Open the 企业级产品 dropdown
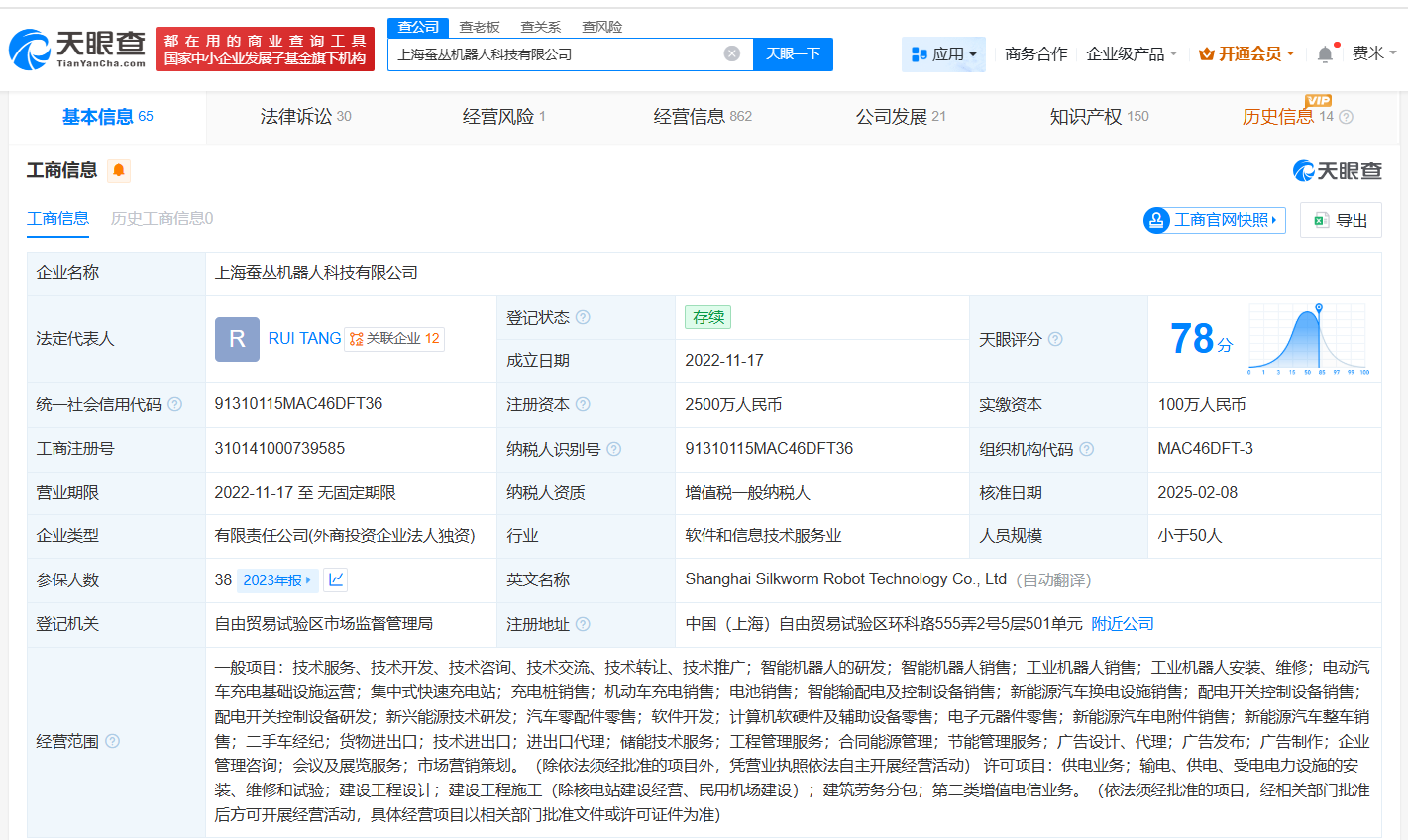Viewport: 1408px width, 840px height. 1130,53
